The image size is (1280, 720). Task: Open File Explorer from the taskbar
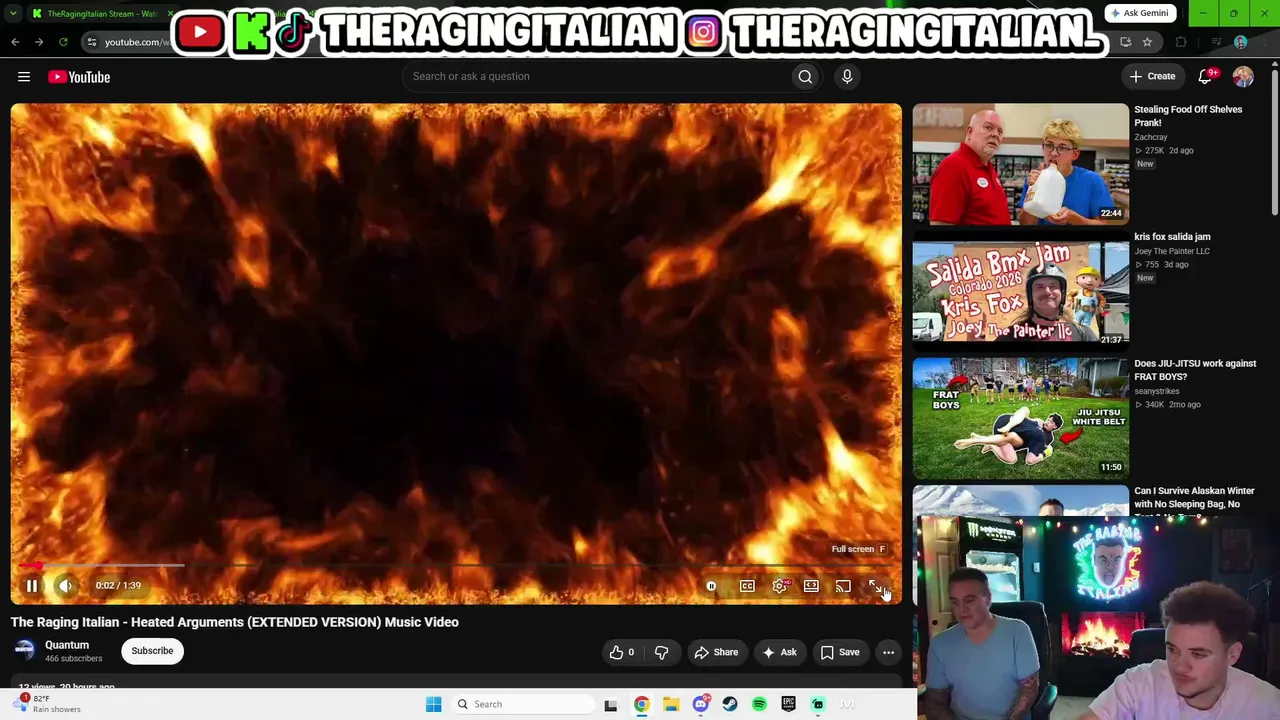(671, 704)
